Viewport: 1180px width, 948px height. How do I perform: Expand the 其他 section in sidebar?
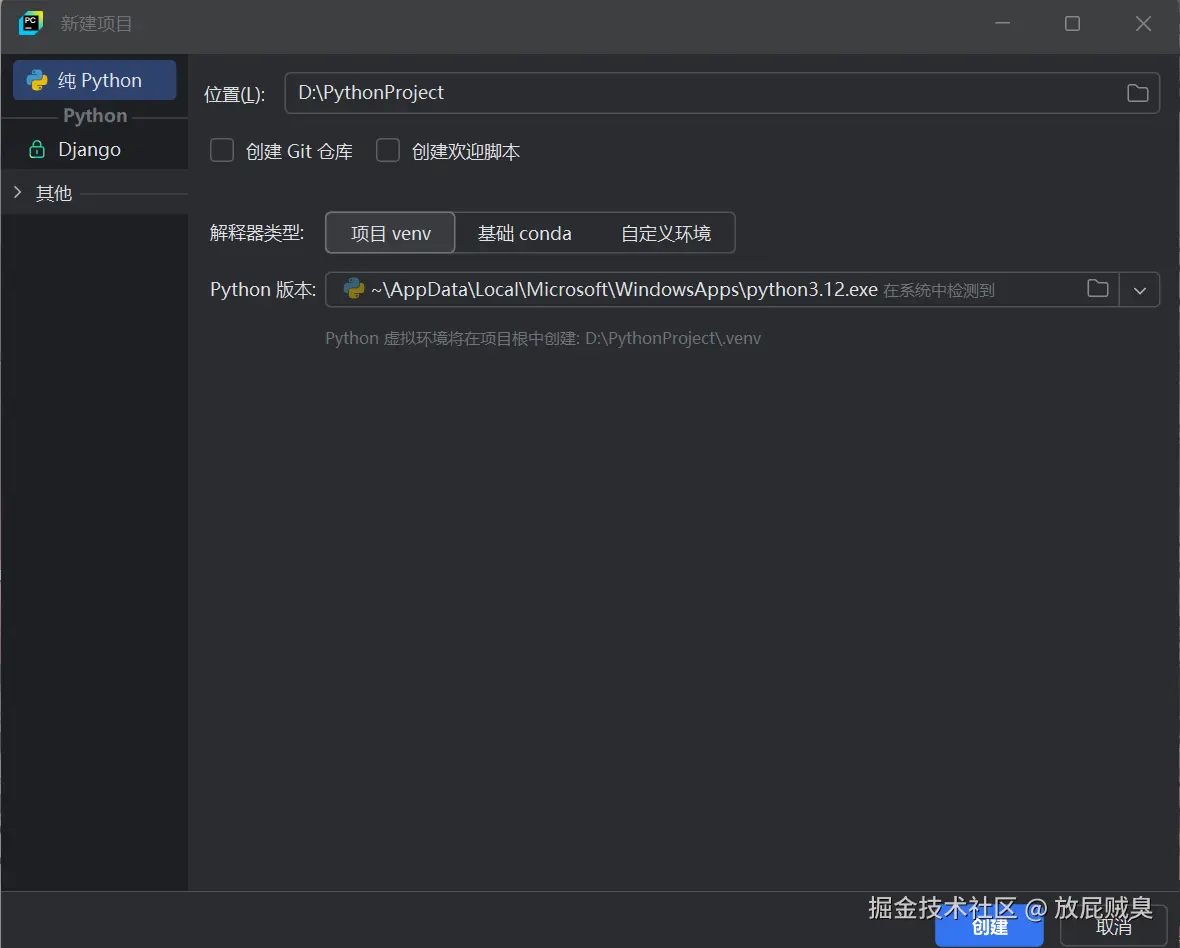[x=17, y=193]
